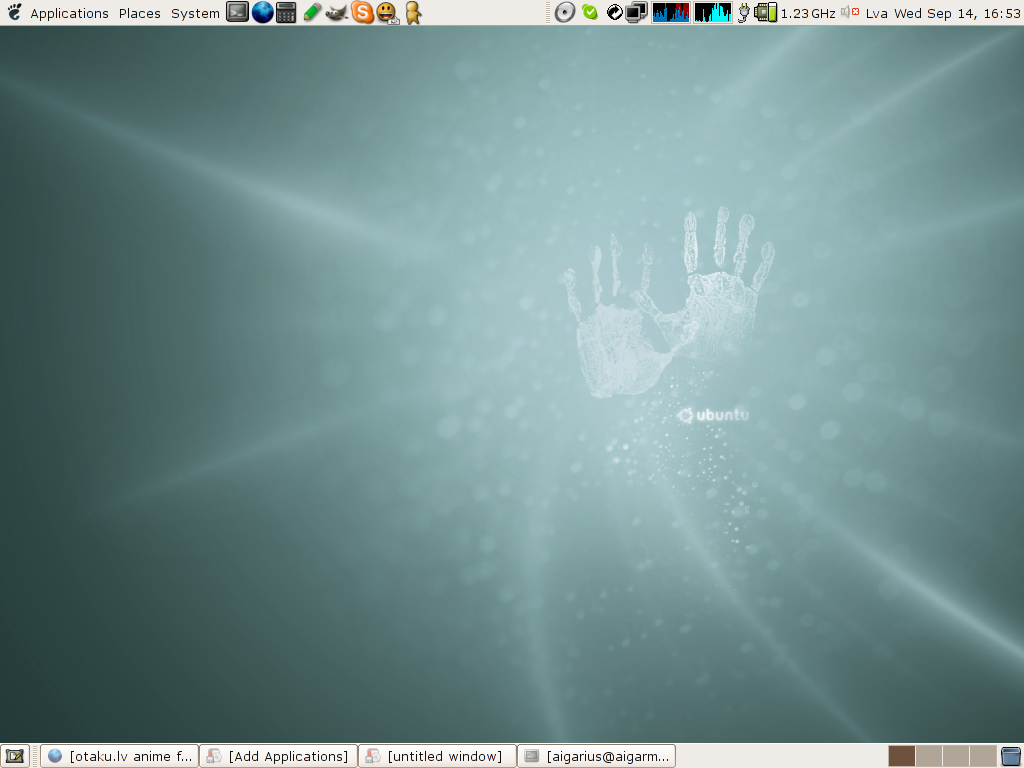The image size is (1024, 768).
Task: Launch the yellow figure messenger icon
Action: [x=413, y=12]
